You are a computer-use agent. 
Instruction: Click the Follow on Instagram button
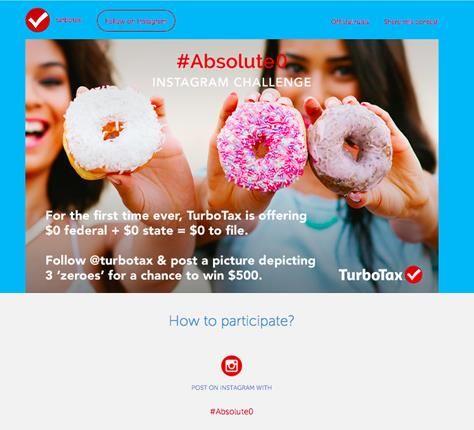[x=136, y=21]
